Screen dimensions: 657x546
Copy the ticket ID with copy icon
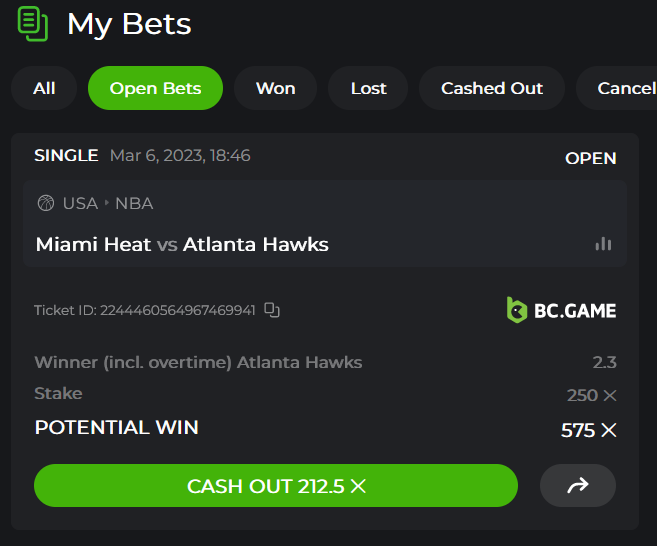point(272,310)
